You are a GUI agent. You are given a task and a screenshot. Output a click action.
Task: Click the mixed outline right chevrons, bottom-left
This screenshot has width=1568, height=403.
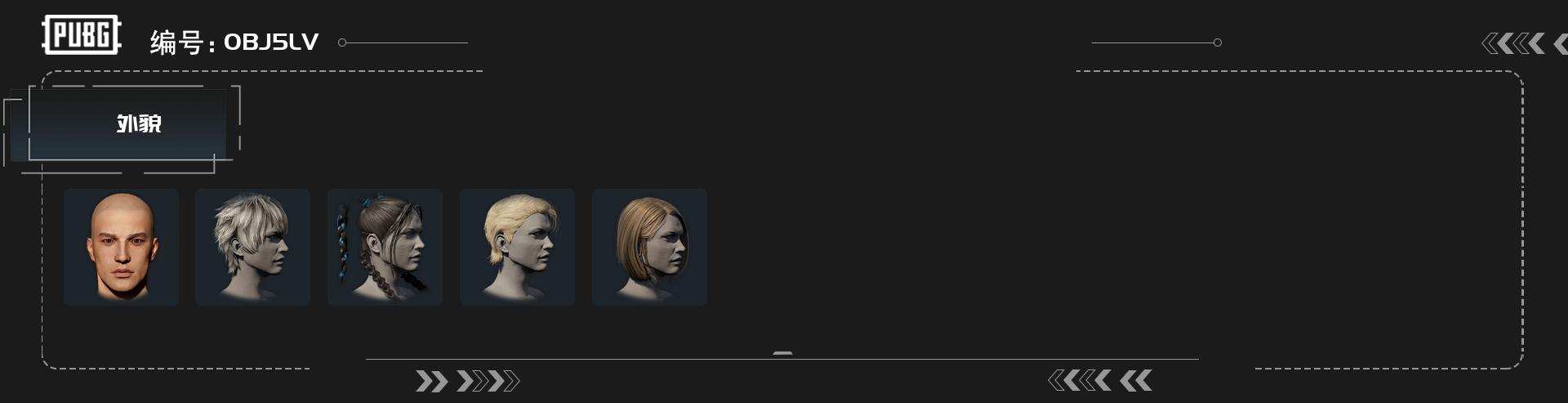488,381
